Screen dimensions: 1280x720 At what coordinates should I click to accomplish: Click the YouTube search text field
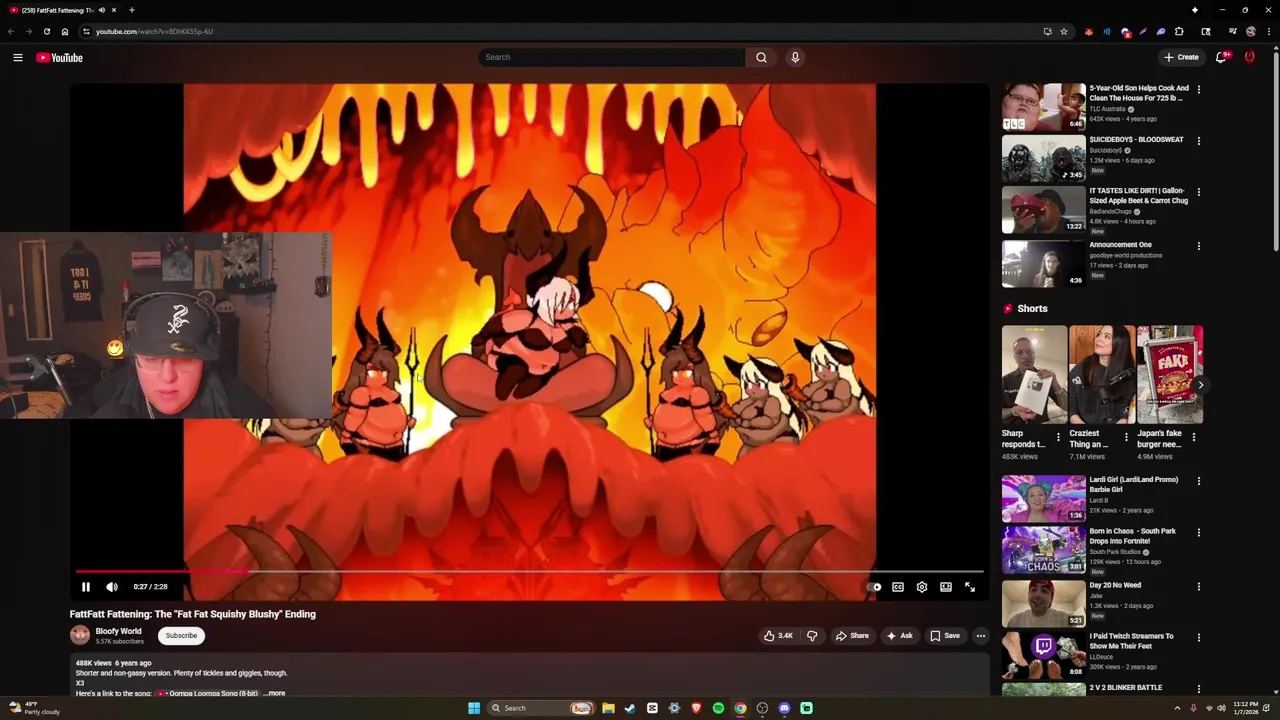tap(611, 57)
